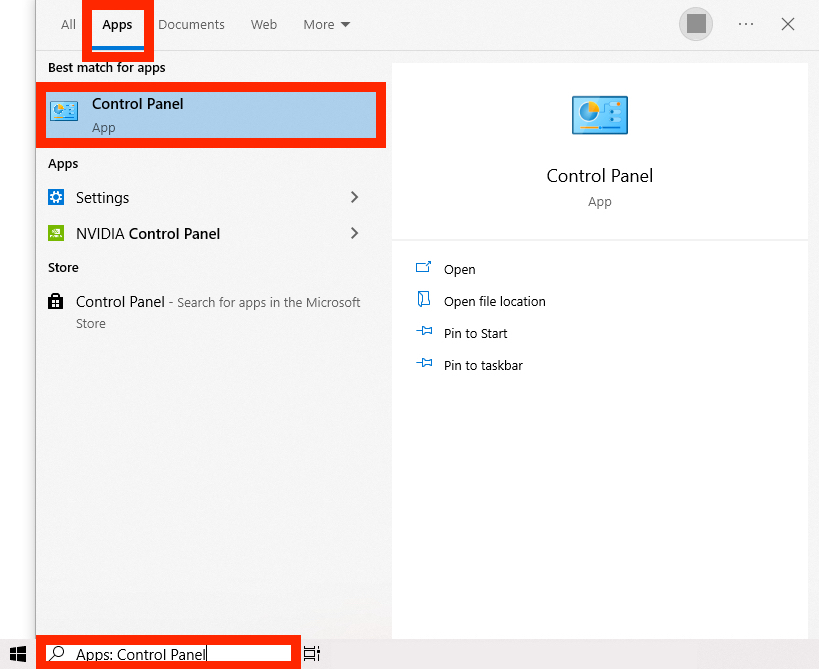The image size is (819, 669).
Task: Click the search magnifier icon in the taskbar
Action: [57, 653]
